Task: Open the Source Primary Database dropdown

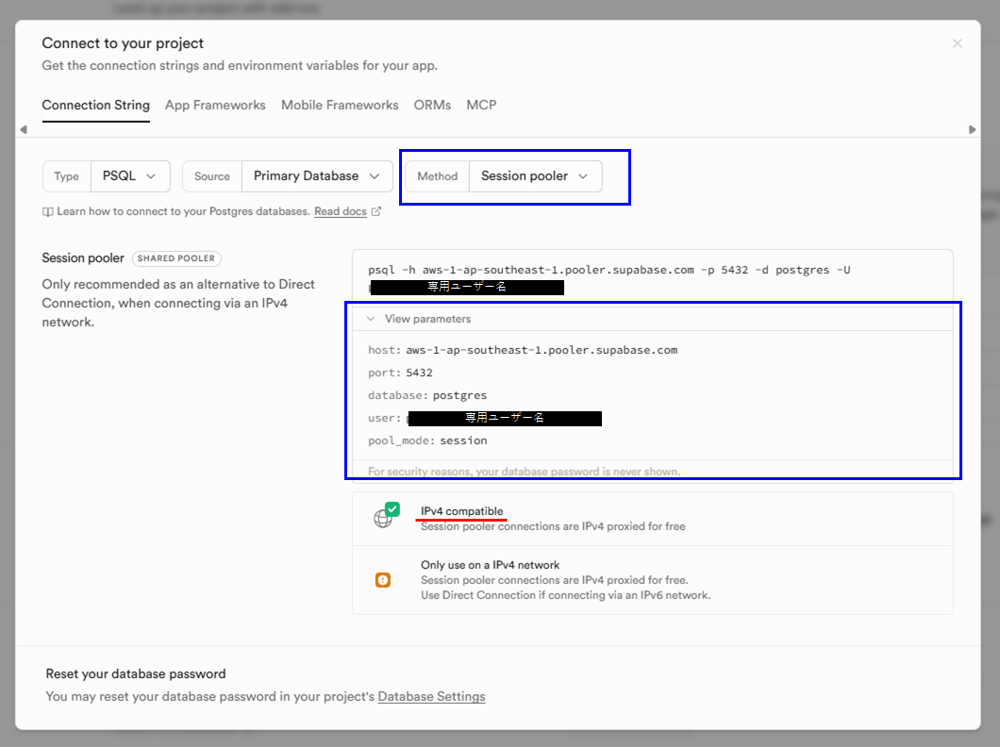Action: 317,176
